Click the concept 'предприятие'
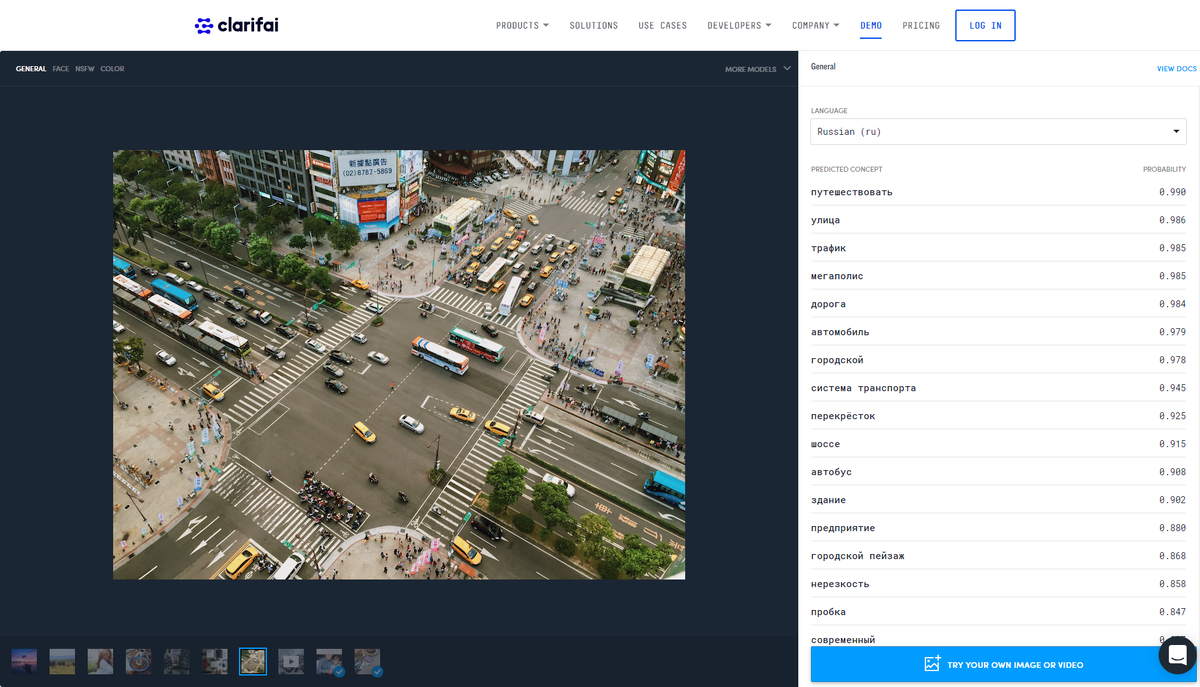 pos(843,528)
